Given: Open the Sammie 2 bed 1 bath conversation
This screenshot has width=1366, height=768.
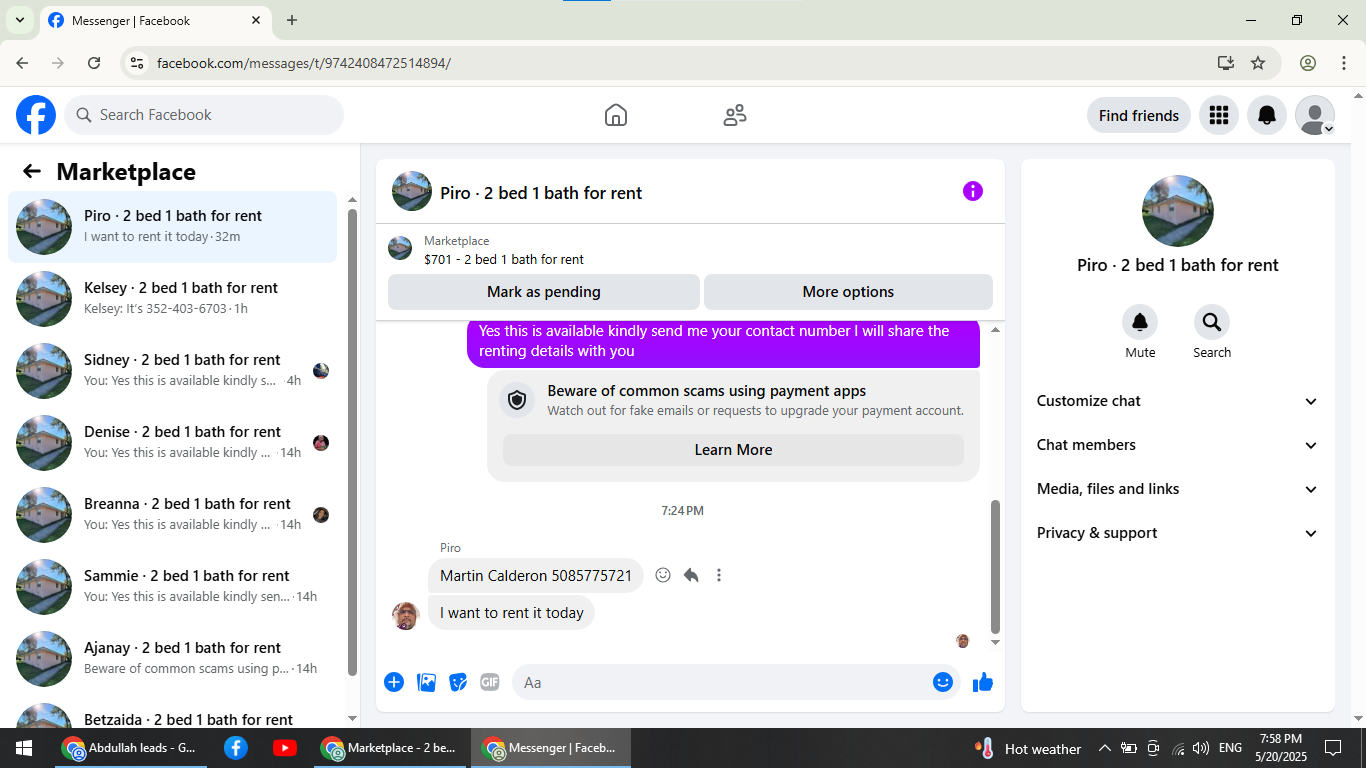Looking at the screenshot, I should click(x=173, y=587).
